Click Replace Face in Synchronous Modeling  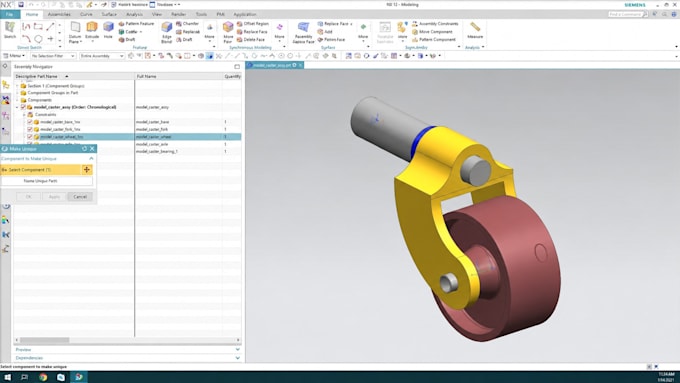pyautogui.click(x=252, y=32)
